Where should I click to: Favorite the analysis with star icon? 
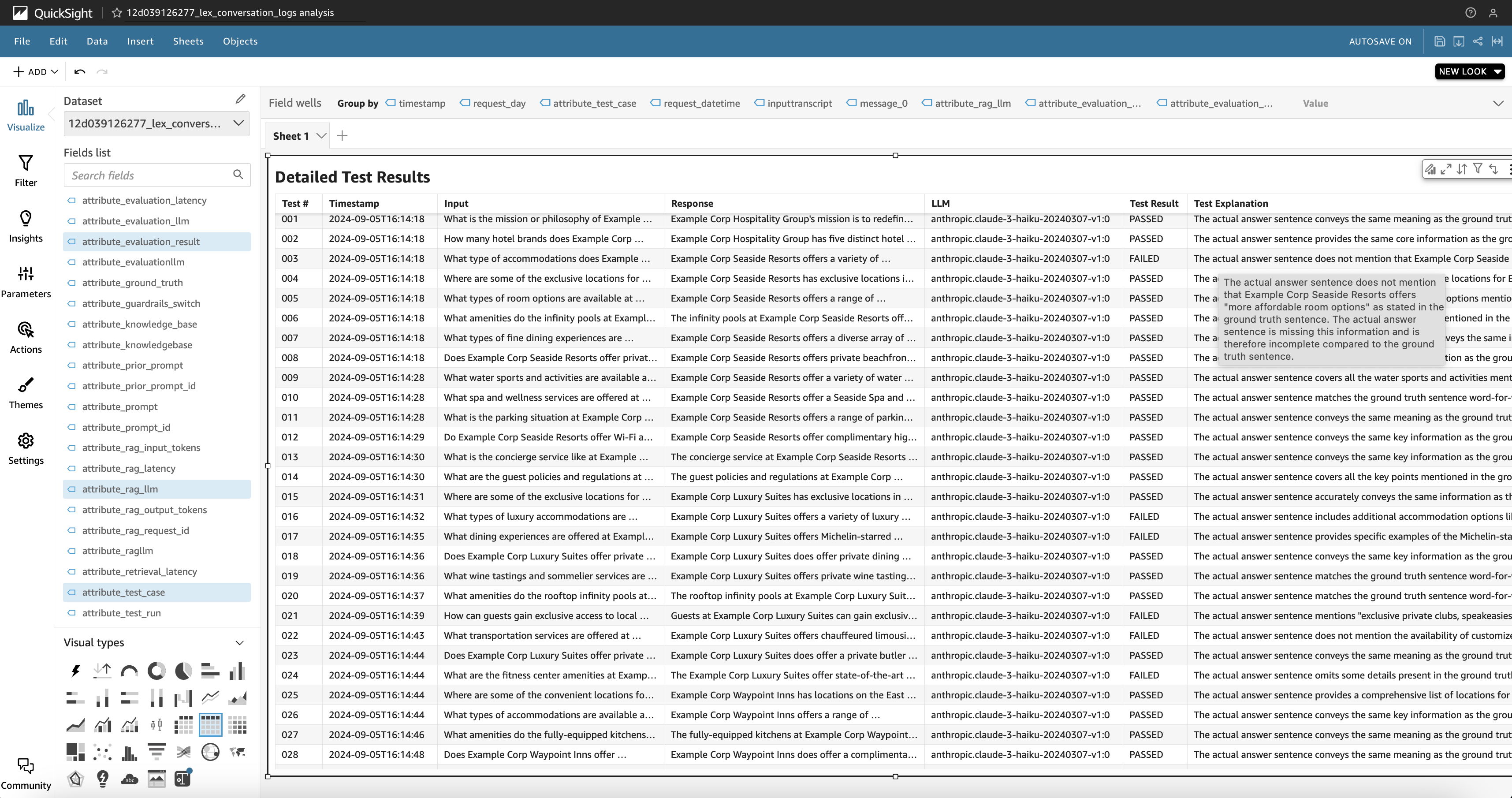117,12
